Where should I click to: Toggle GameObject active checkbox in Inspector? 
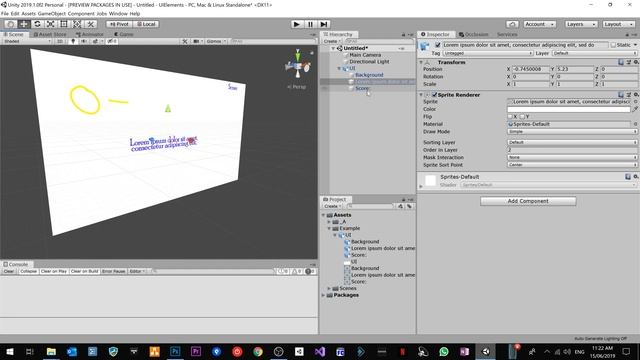tap(438, 45)
